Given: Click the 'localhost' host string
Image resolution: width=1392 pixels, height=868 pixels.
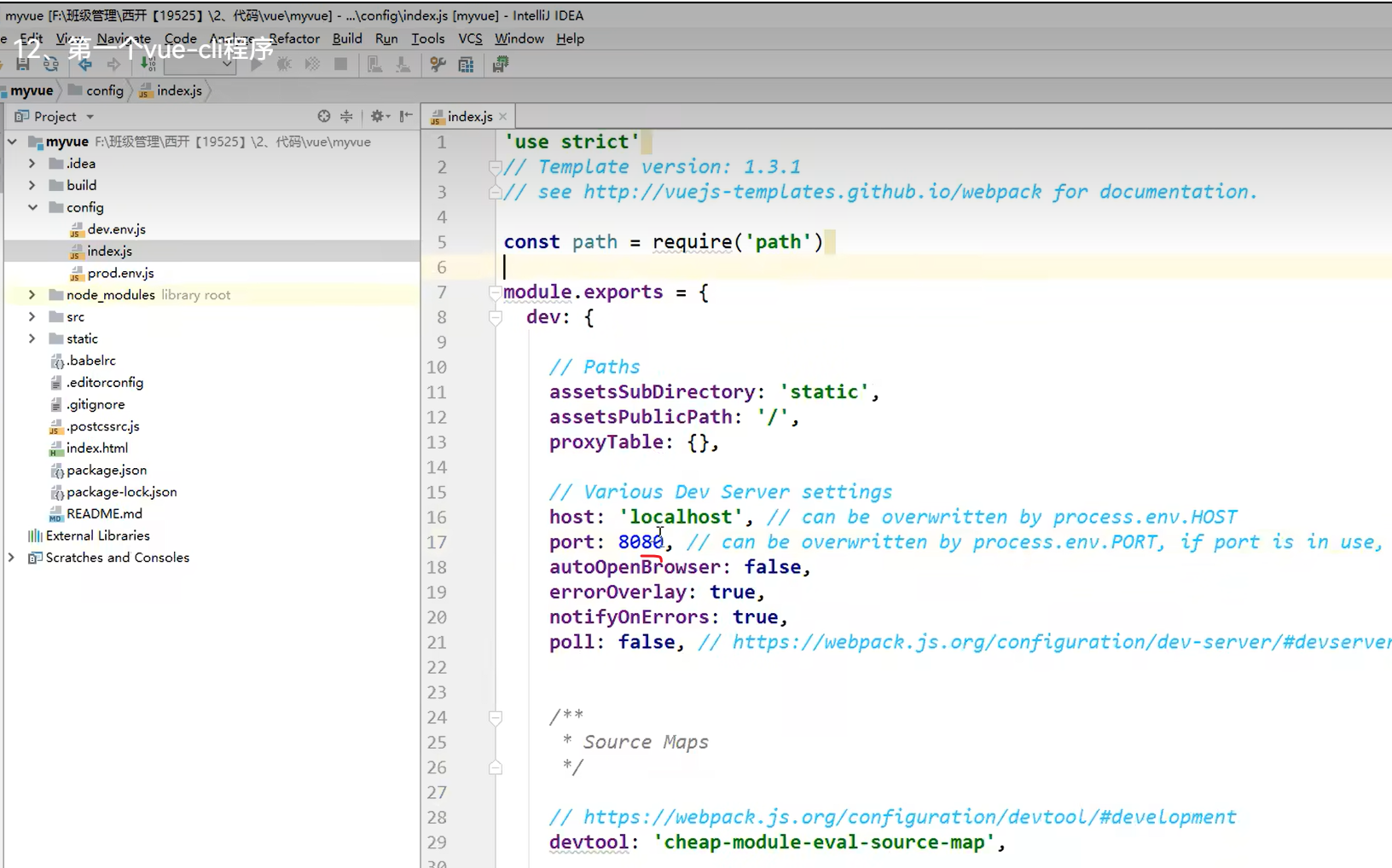Looking at the screenshot, I should pyautogui.click(x=681, y=517).
